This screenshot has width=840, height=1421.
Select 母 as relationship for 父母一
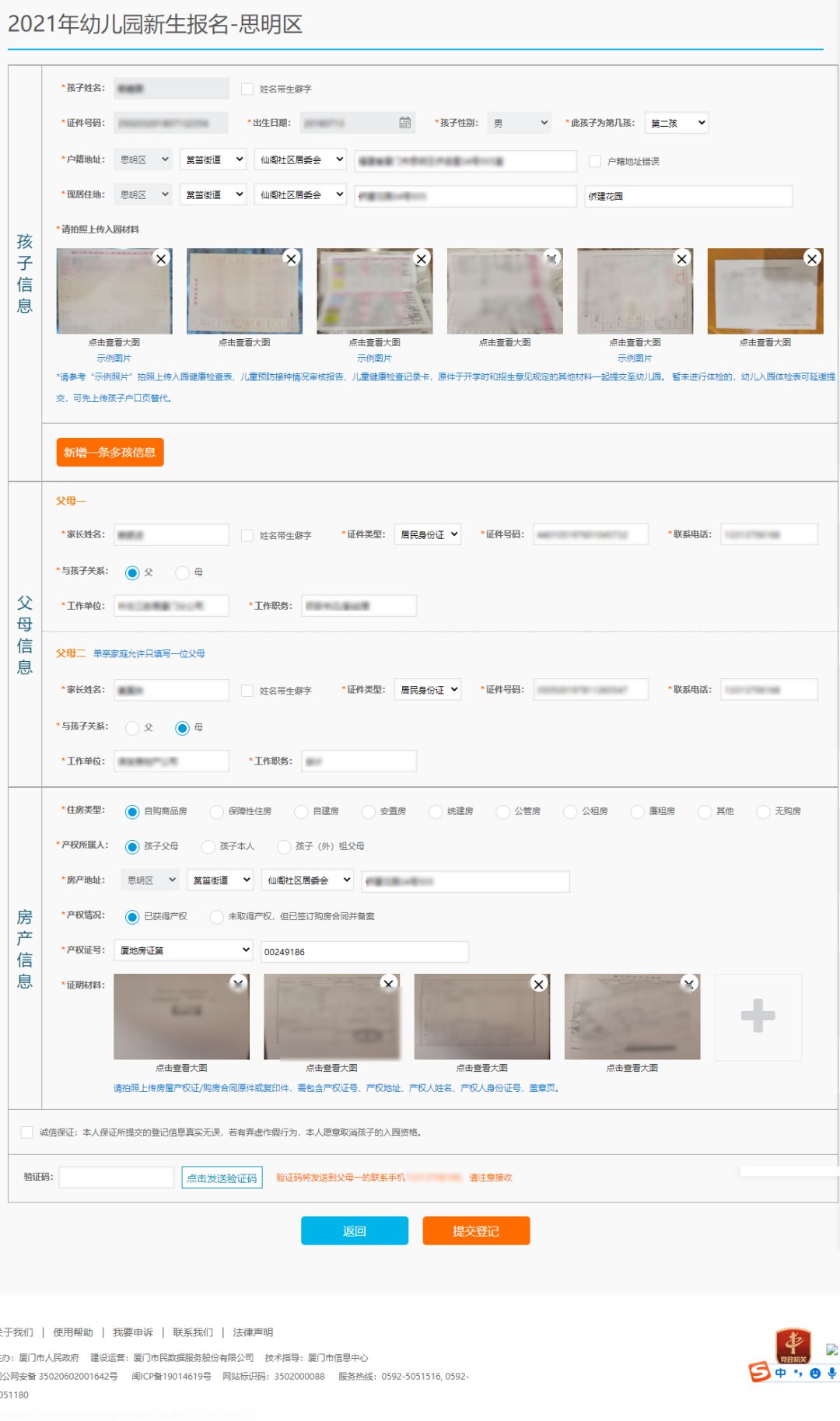tap(183, 573)
